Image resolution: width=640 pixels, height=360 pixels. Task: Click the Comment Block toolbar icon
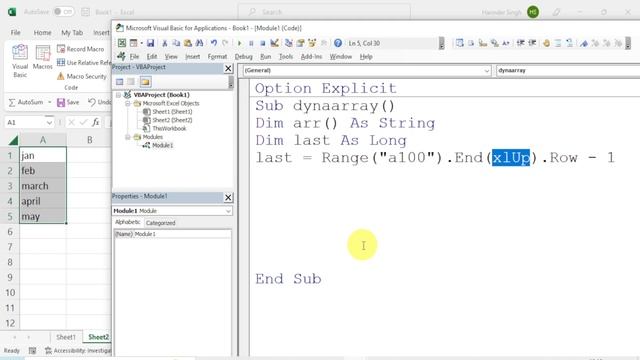pyautogui.click(x=558, y=43)
